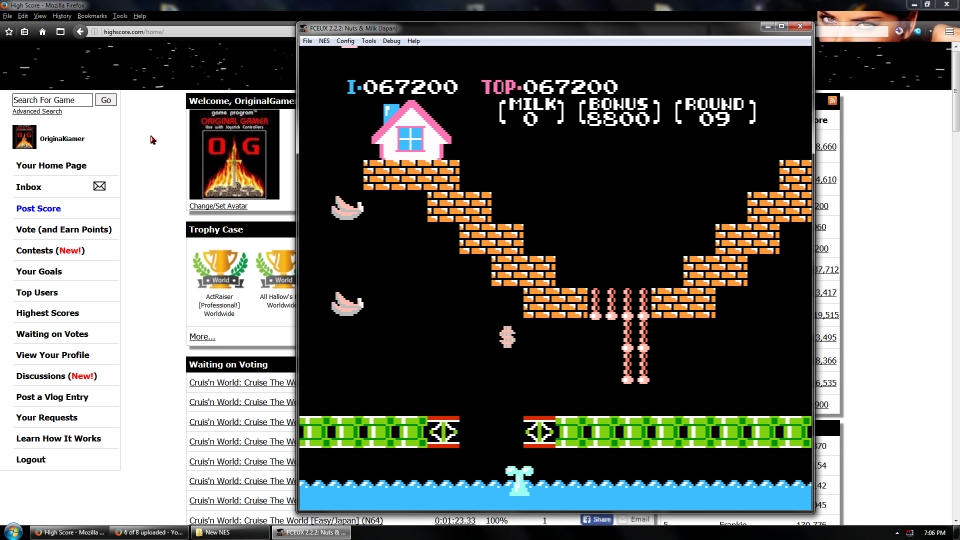960x540 pixels.
Task: Click the orange RSS feed icon
Action: [832, 101]
